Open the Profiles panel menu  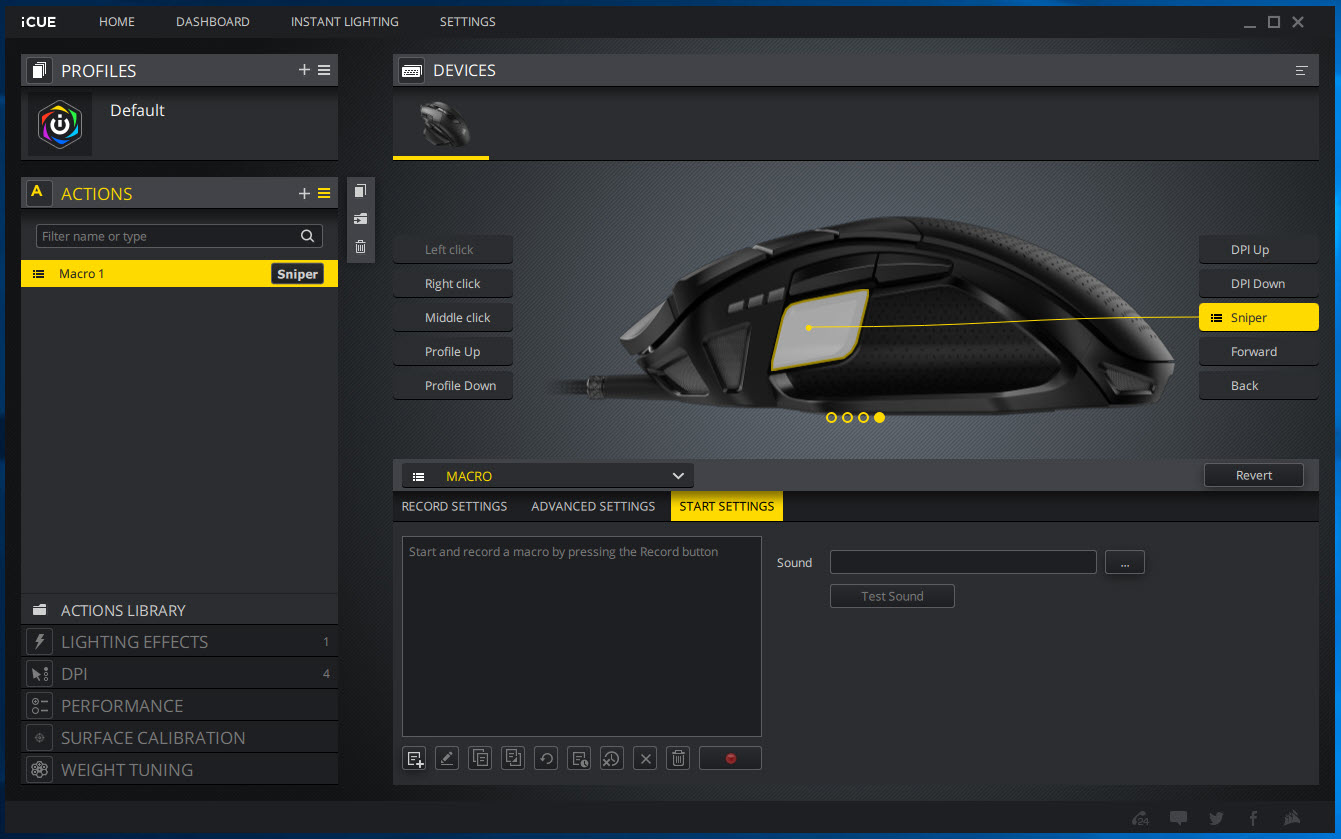click(x=324, y=70)
